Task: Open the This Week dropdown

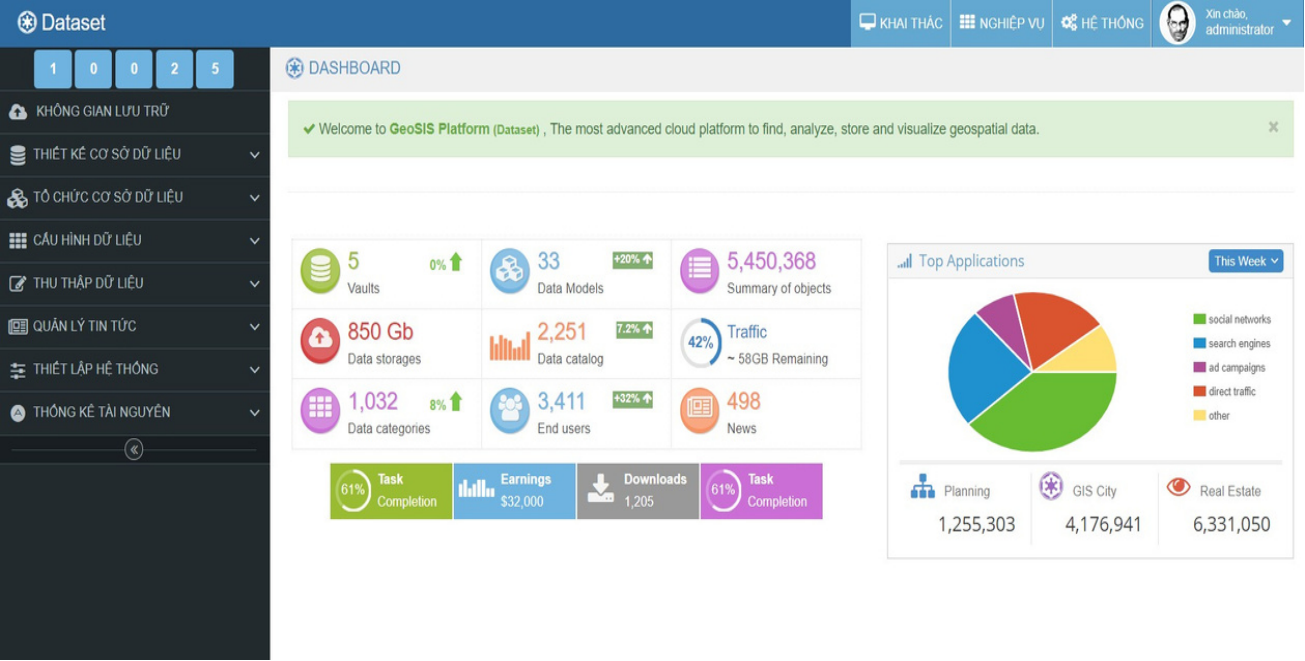Action: point(1245,261)
